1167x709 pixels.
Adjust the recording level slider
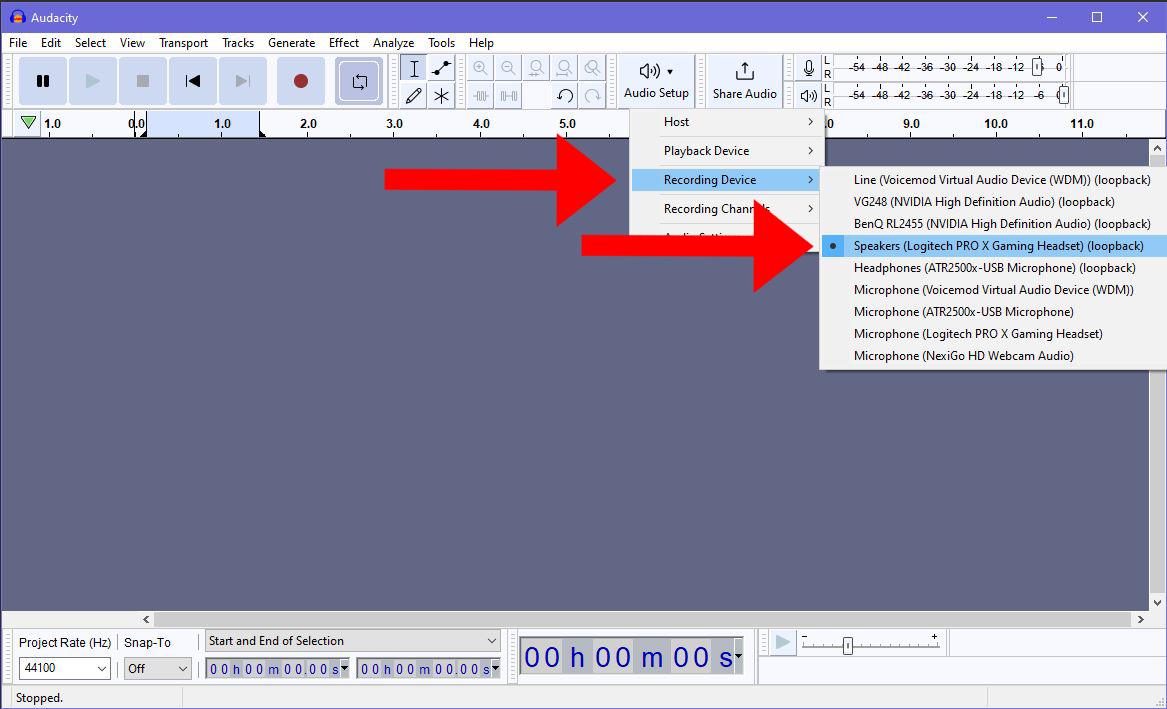pos(1037,67)
